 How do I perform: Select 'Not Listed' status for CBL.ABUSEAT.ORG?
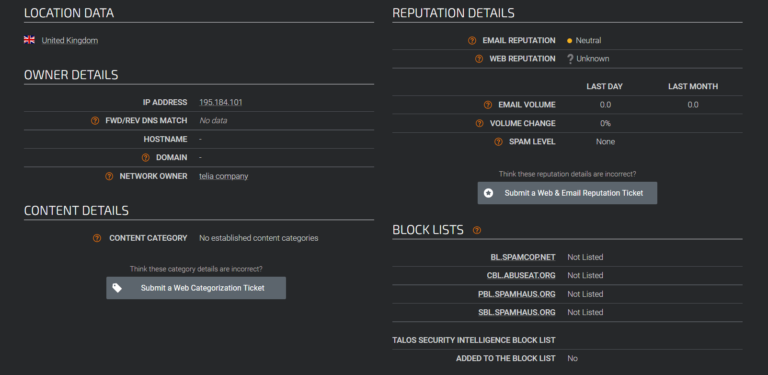coord(585,276)
